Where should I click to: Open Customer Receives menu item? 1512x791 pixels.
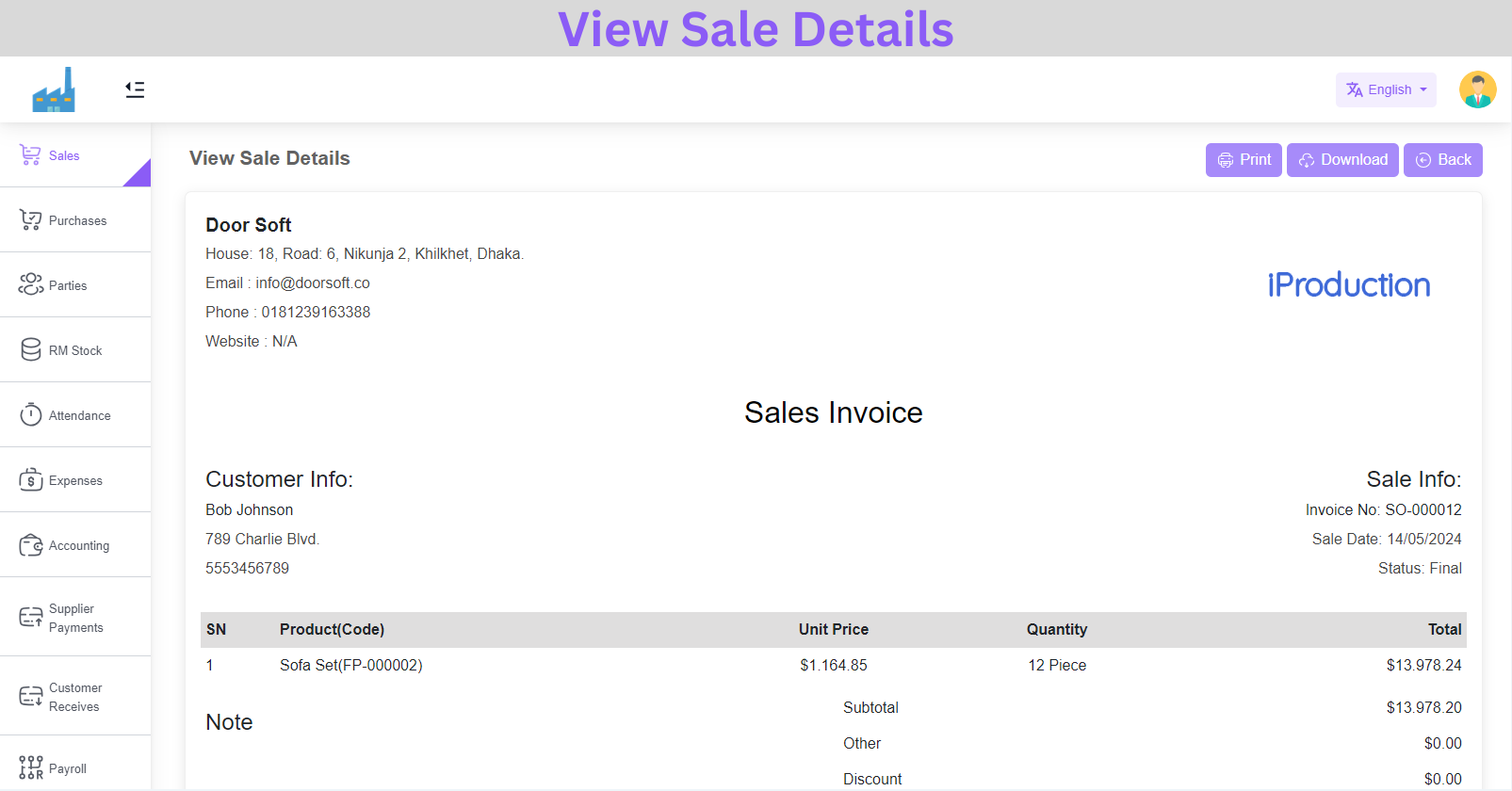click(x=75, y=697)
